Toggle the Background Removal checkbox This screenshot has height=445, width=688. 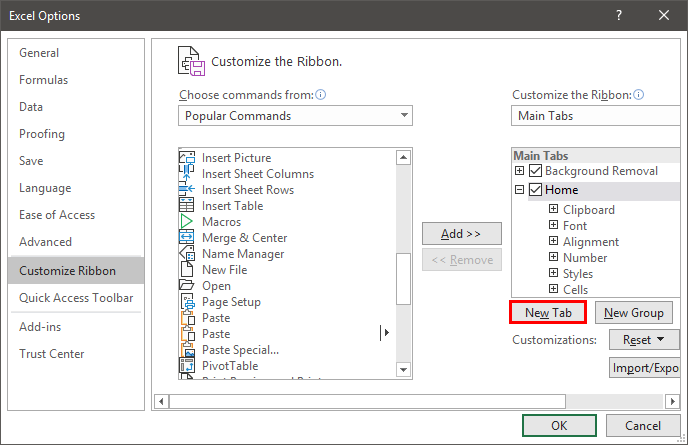coord(535,170)
